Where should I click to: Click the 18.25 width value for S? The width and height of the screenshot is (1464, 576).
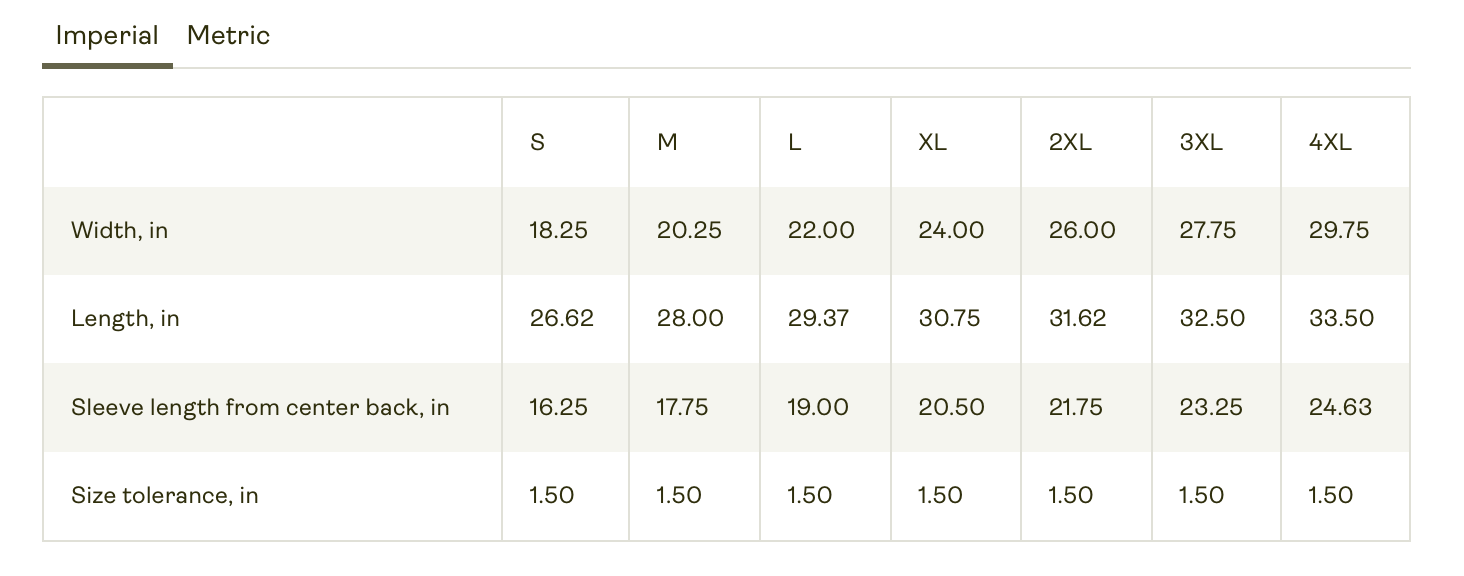coord(558,231)
